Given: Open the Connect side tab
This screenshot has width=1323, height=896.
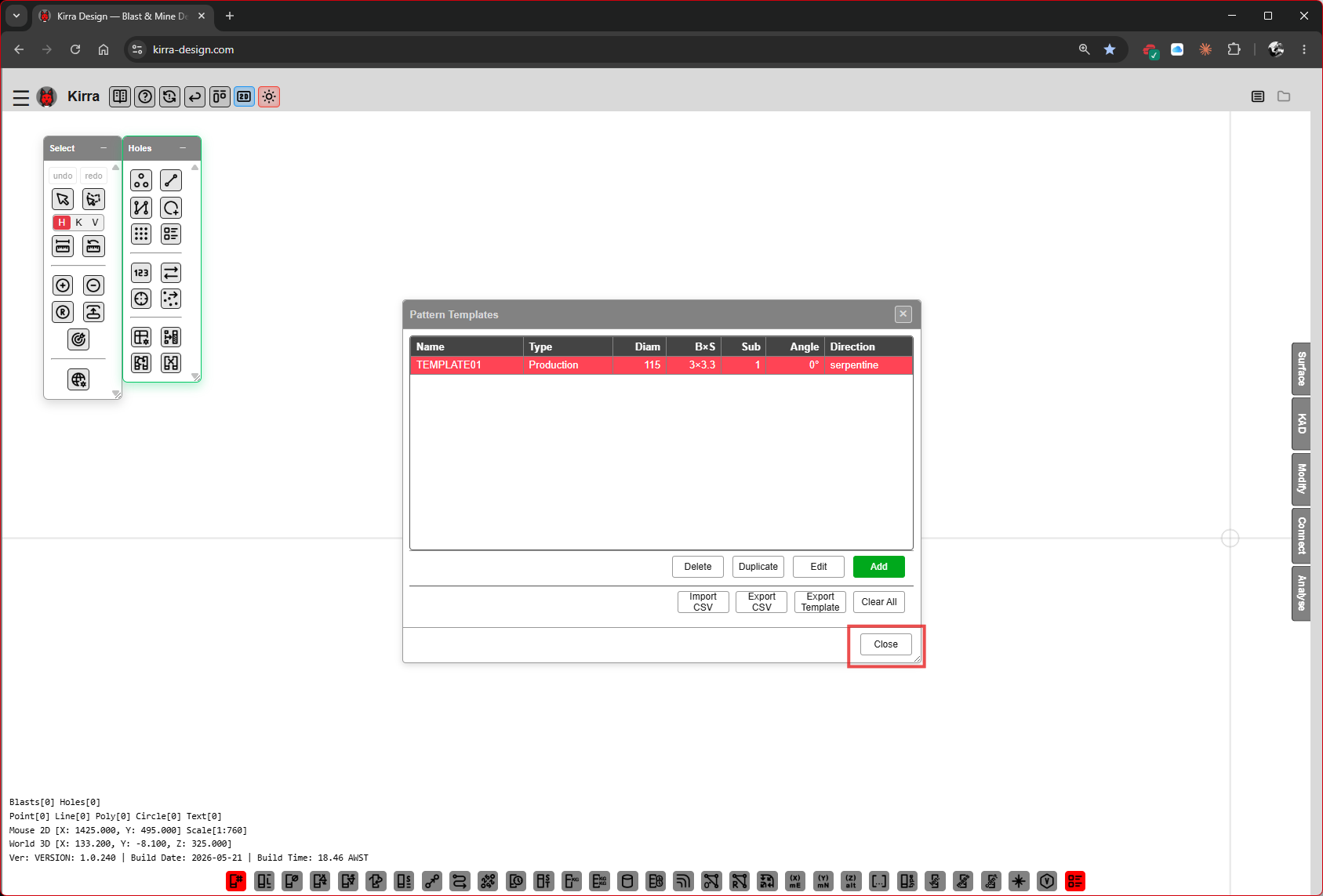Looking at the screenshot, I should pyautogui.click(x=1301, y=535).
